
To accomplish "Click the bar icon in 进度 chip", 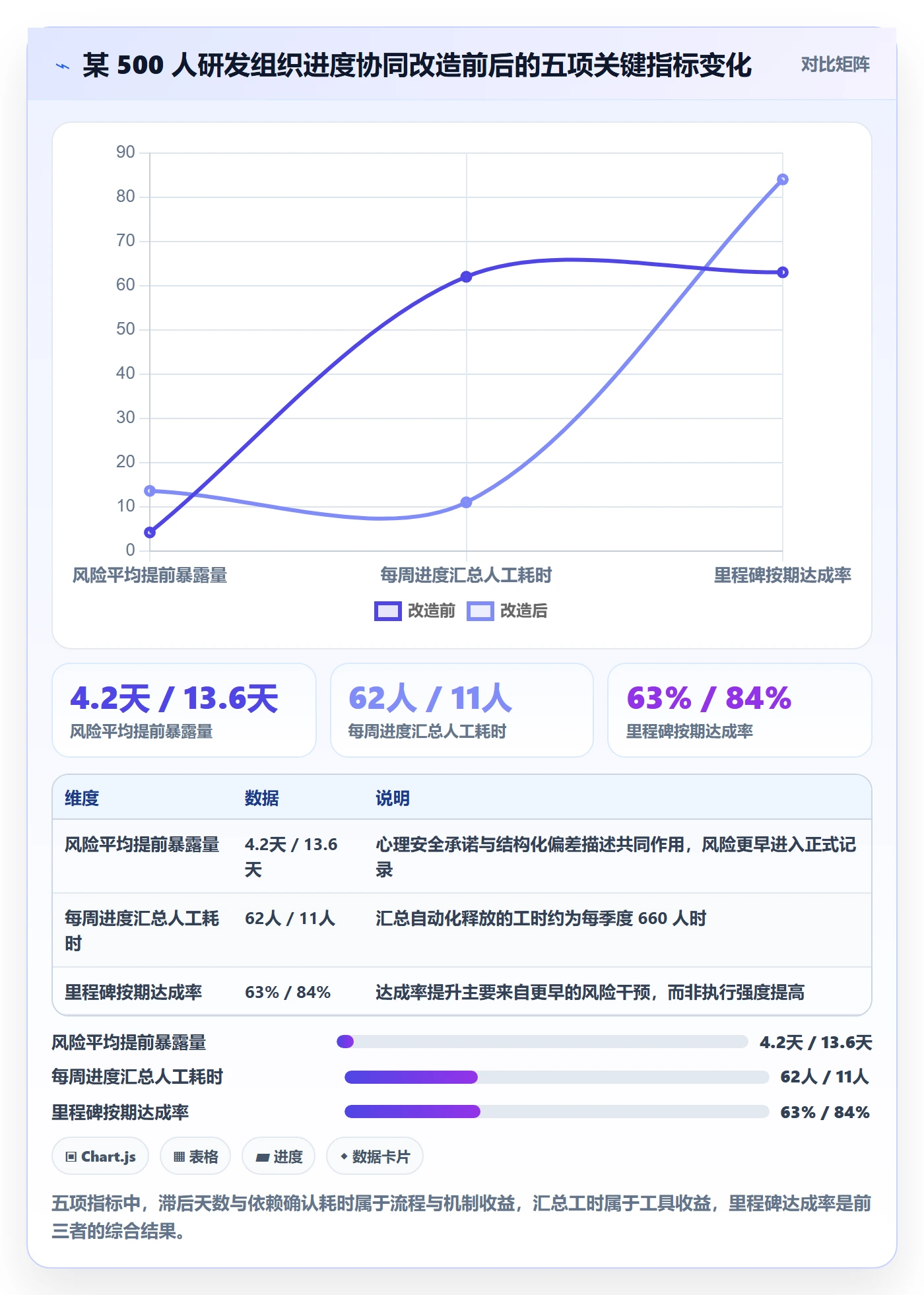I will click(263, 1157).
